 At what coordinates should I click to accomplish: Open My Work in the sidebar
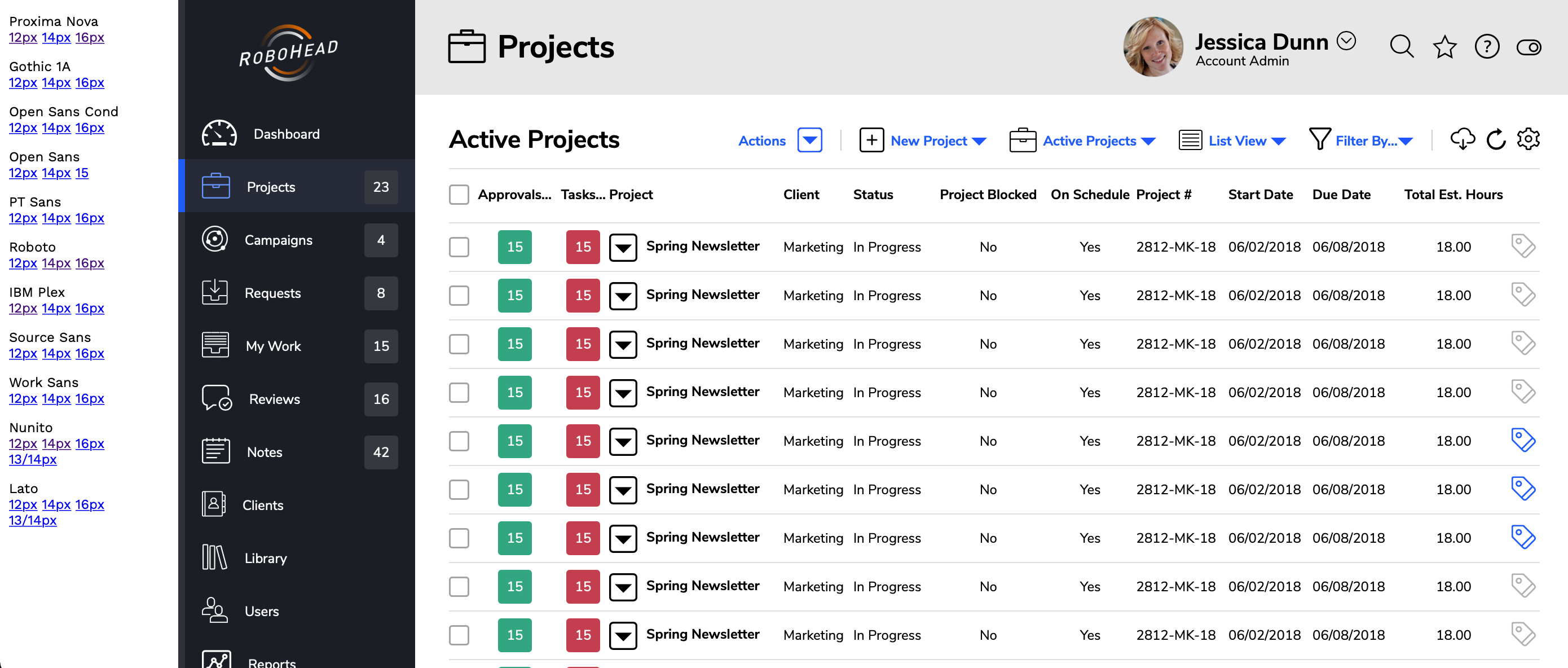(274, 346)
